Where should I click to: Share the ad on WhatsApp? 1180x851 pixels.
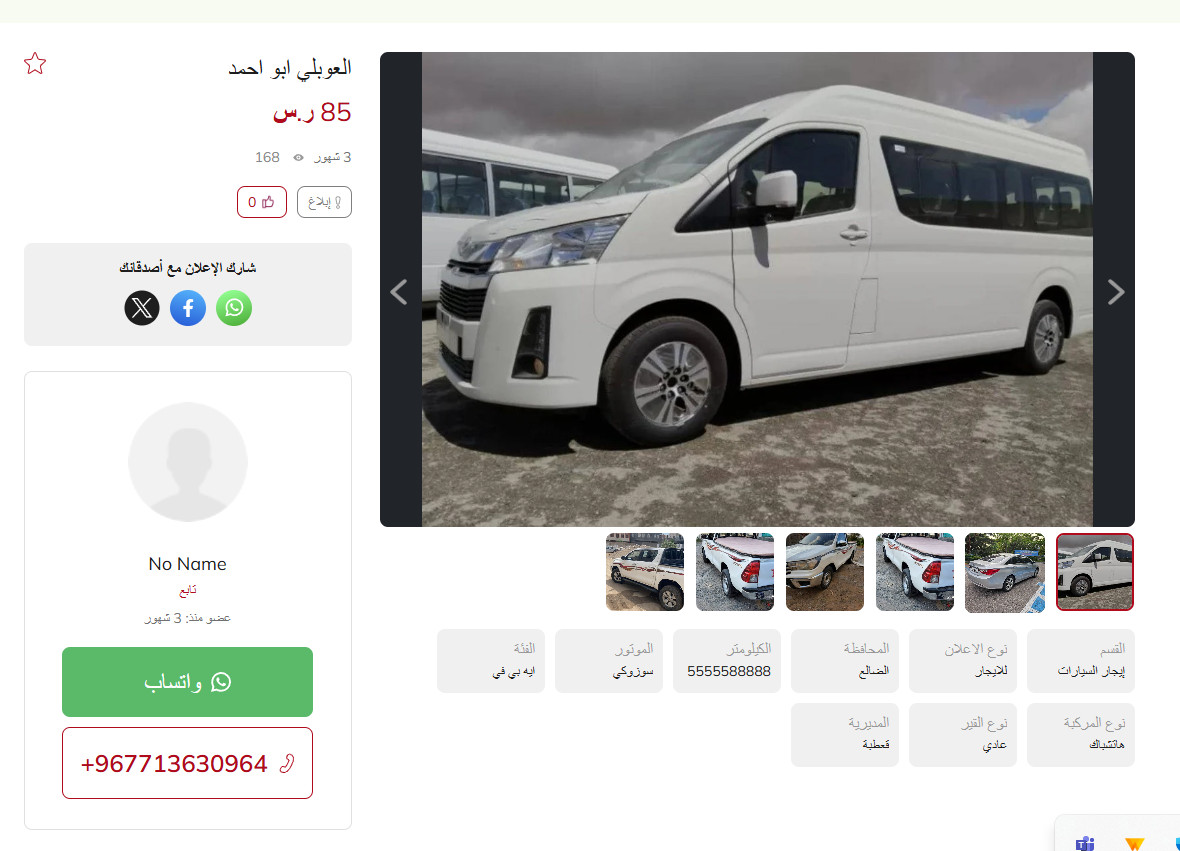coord(234,308)
